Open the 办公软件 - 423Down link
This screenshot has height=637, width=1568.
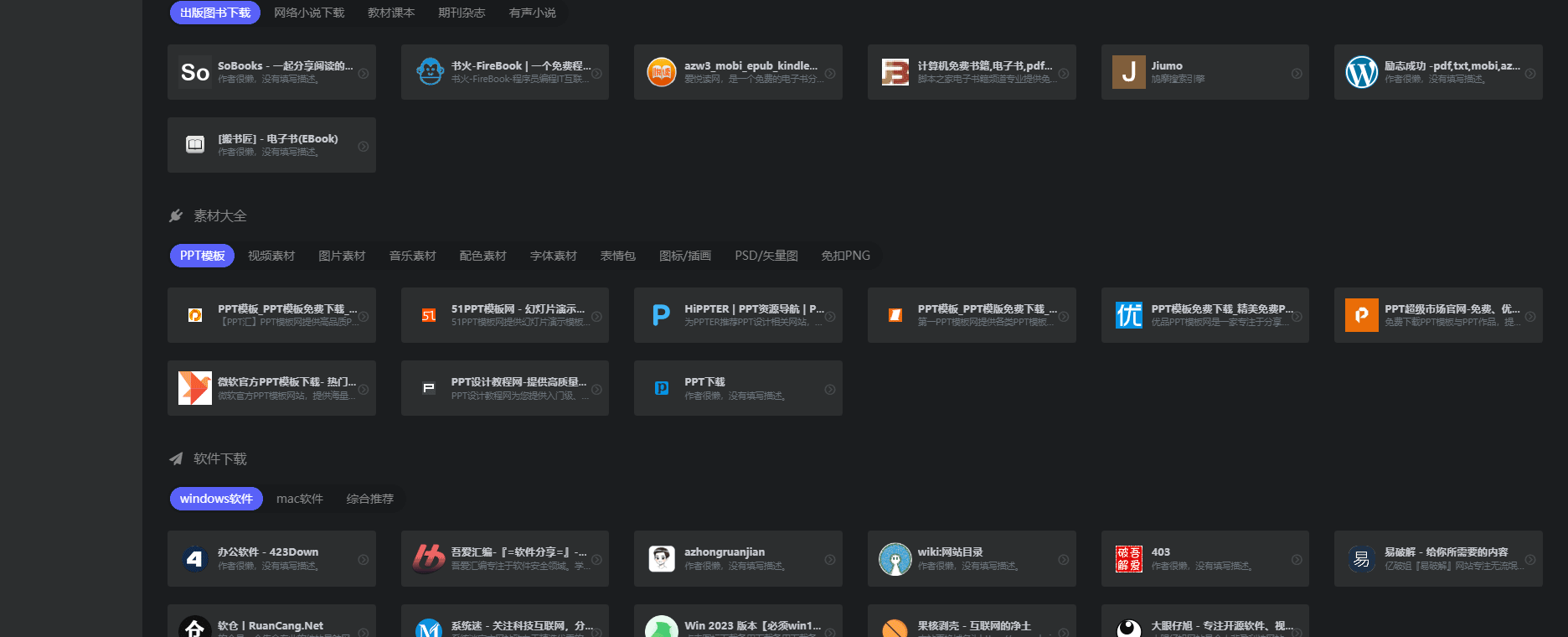coord(268,552)
